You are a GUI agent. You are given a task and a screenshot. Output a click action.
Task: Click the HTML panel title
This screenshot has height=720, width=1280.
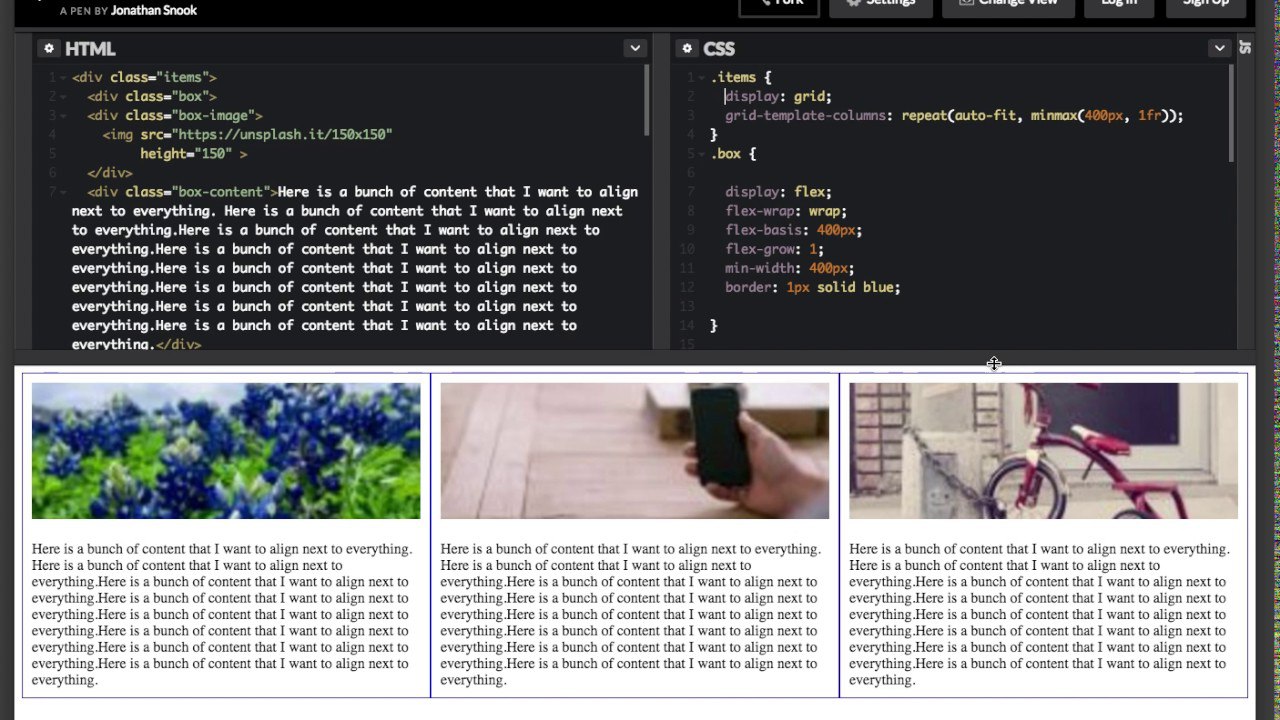point(90,48)
